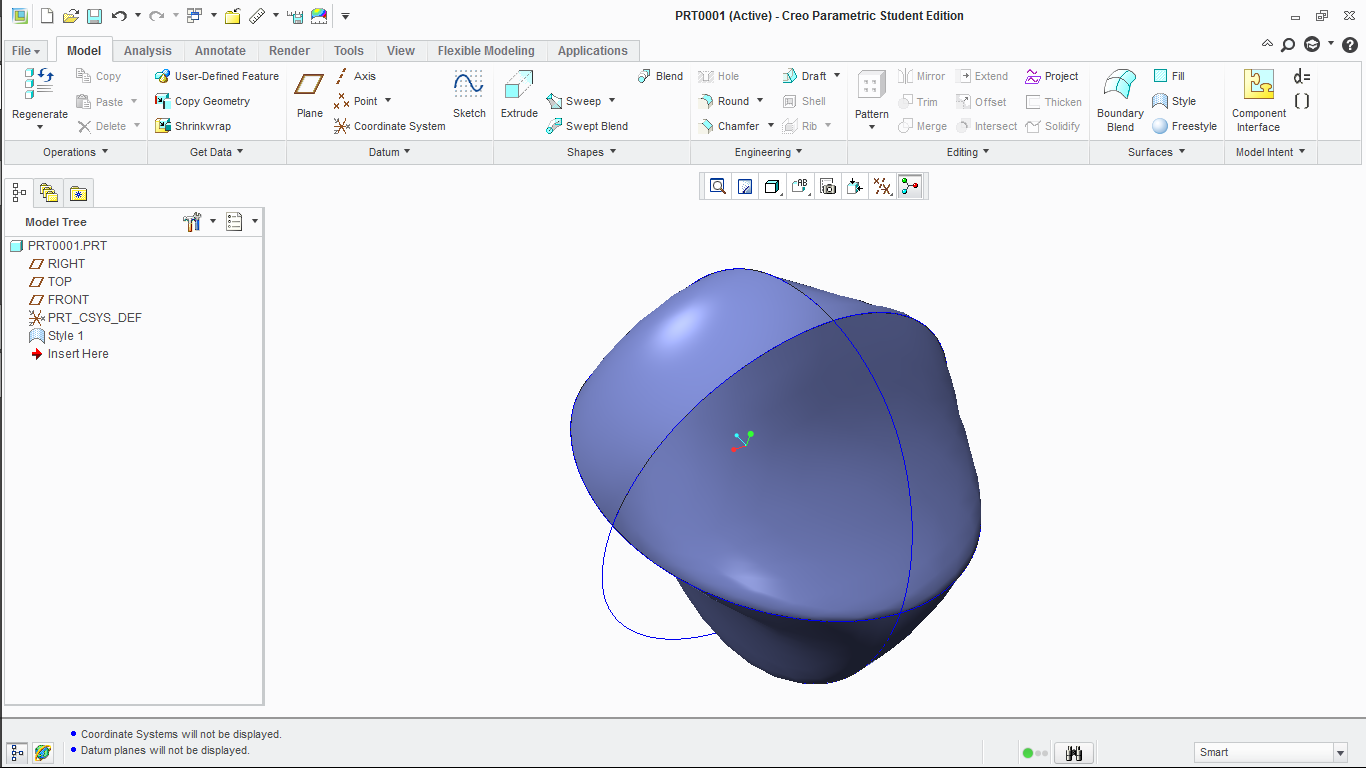This screenshot has width=1366, height=768.
Task: Switch to the Annotate tab
Action: coord(220,51)
